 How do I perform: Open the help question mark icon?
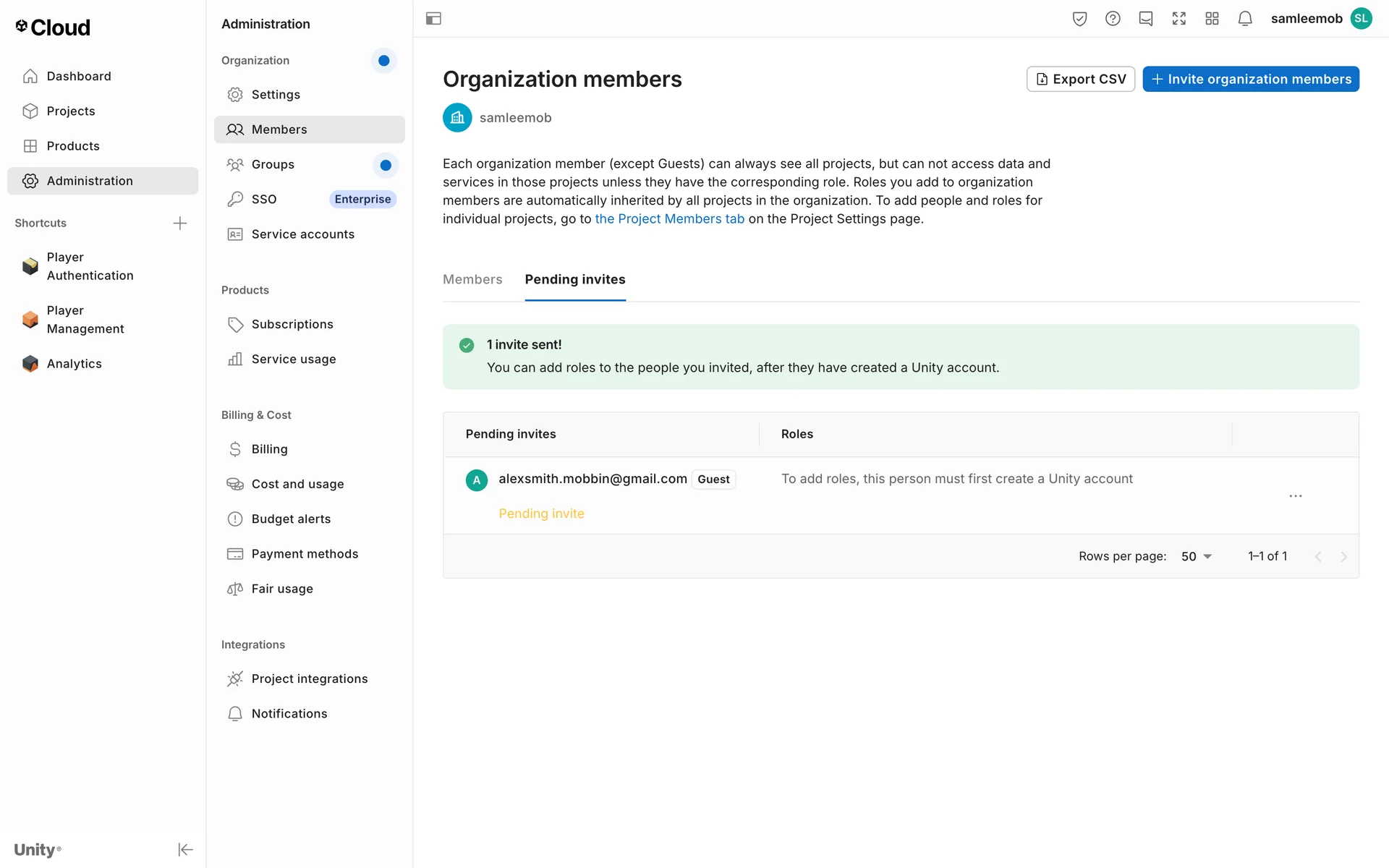pyautogui.click(x=1113, y=19)
